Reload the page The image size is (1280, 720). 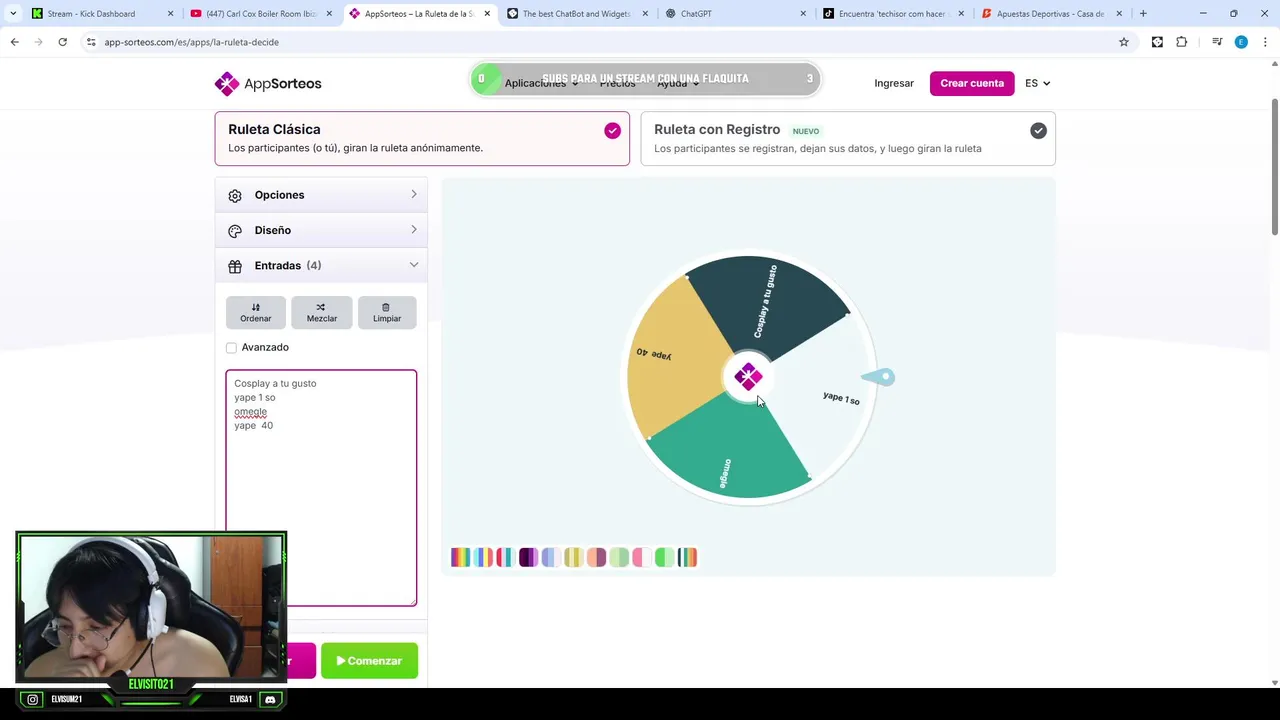(x=62, y=42)
